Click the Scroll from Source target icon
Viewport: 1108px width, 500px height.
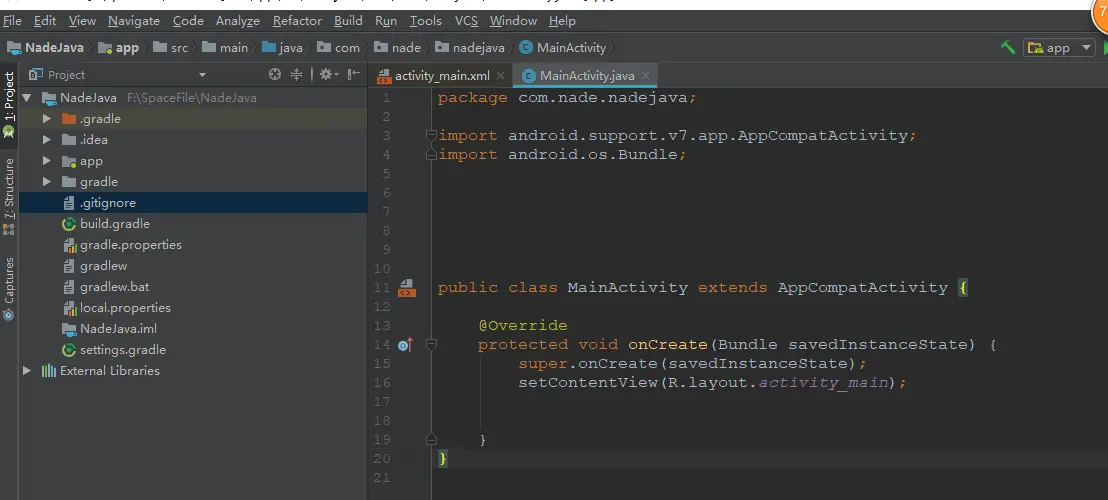tap(275, 74)
